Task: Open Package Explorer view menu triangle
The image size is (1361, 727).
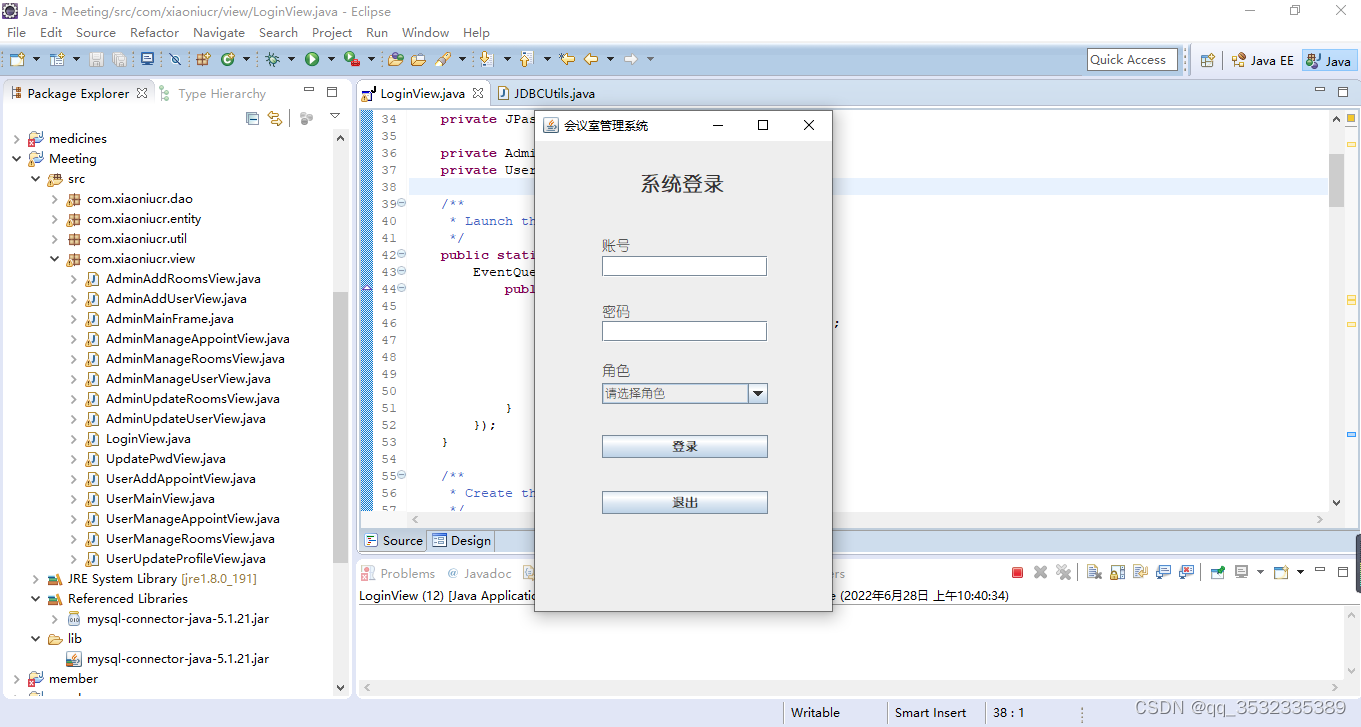Action: click(335, 118)
